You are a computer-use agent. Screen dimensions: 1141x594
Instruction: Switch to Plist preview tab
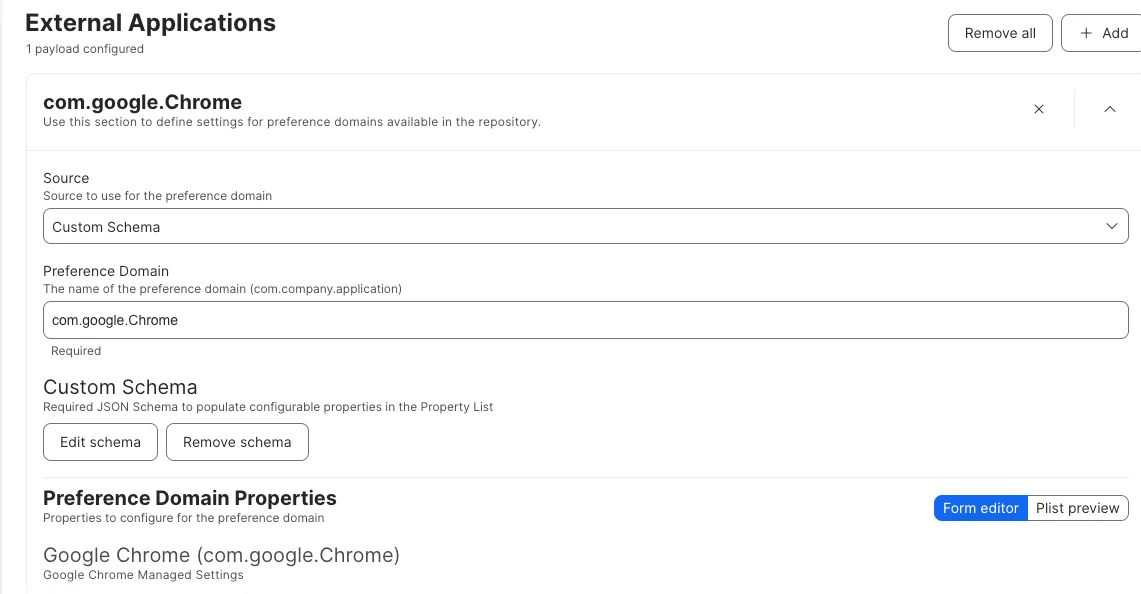pos(1078,508)
